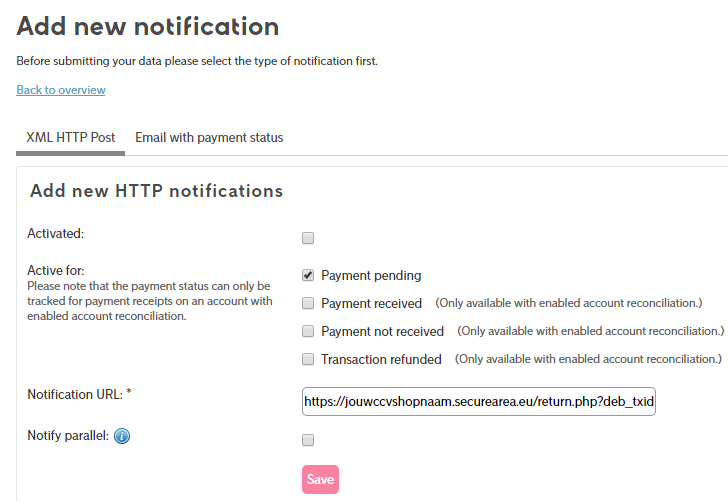Click the 'Notify parallel:' field label
Screen dimensions: 728x501
[67, 435]
